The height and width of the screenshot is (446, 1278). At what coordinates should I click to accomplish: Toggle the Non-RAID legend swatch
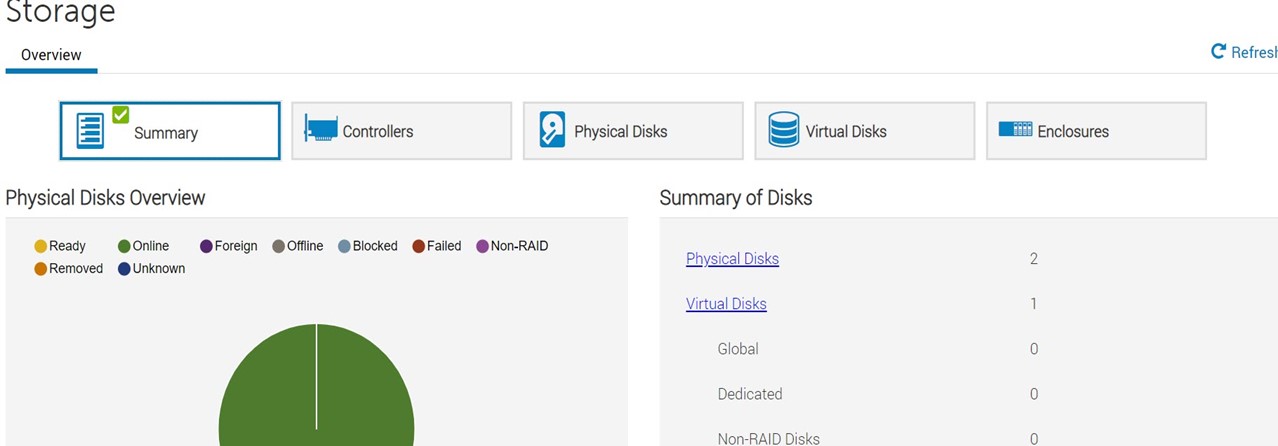point(483,246)
